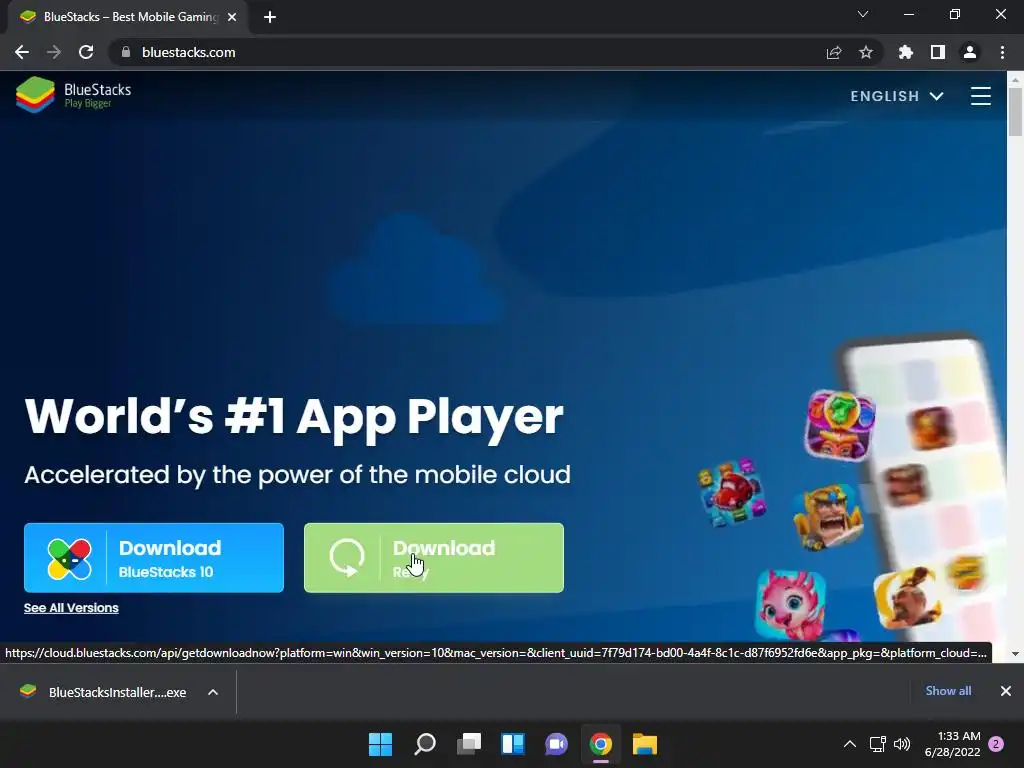Image resolution: width=1024 pixels, height=768 pixels.
Task: Click the shouting king game icon
Action: (827, 517)
